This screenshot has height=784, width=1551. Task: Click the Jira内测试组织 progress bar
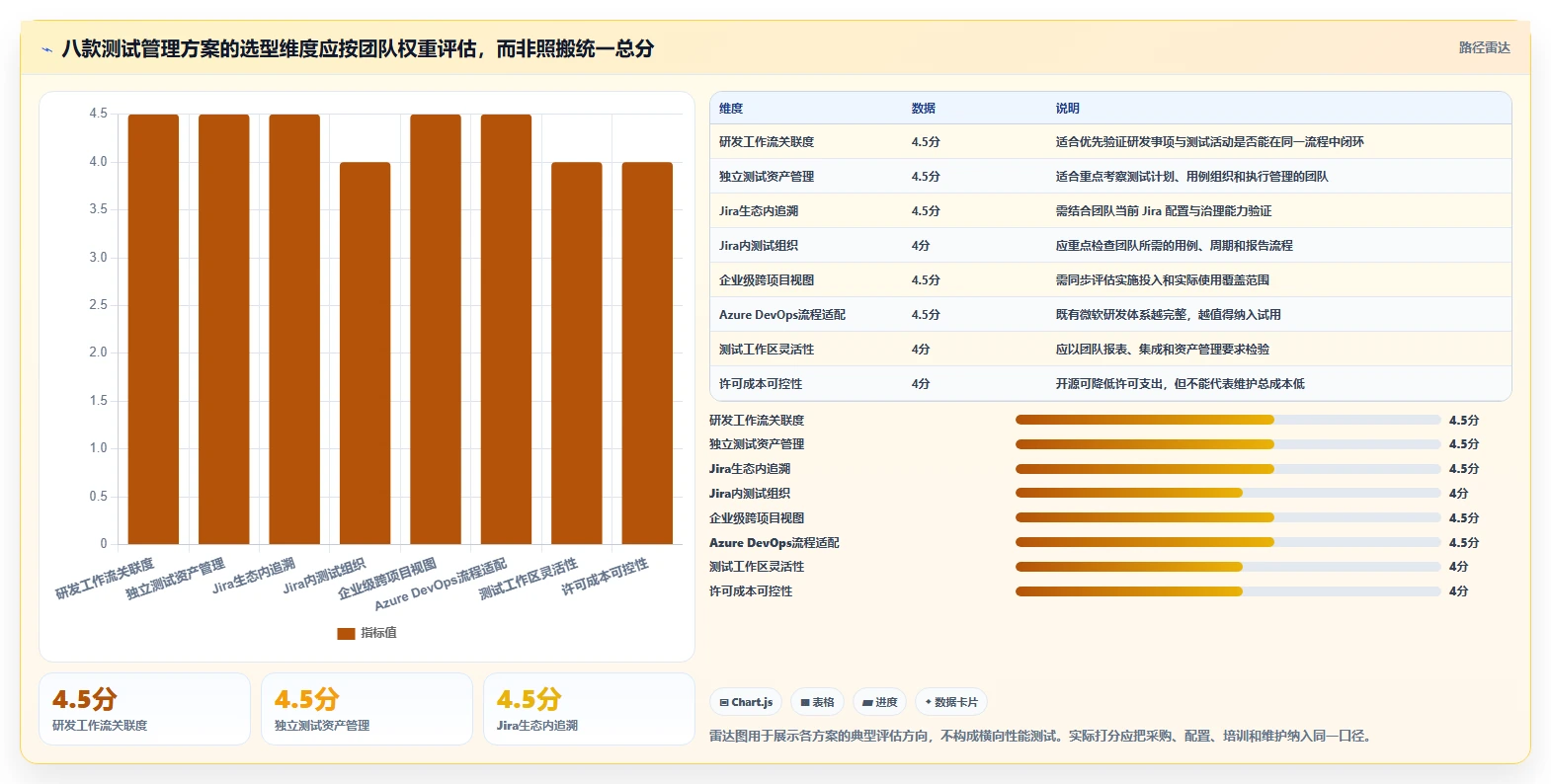tap(1228, 493)
